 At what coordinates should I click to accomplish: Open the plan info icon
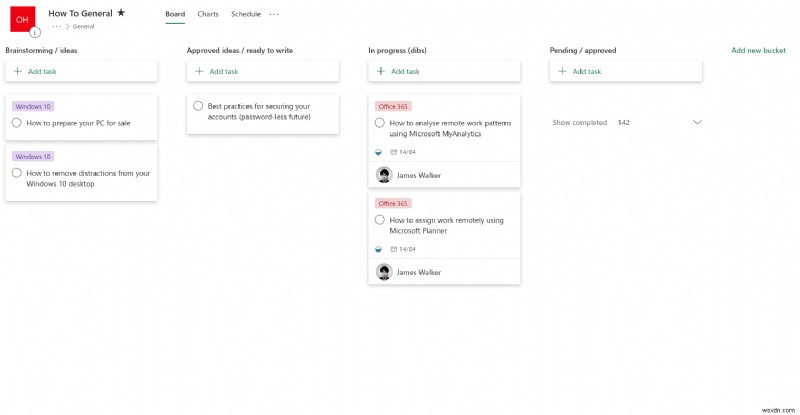[35, 33]
